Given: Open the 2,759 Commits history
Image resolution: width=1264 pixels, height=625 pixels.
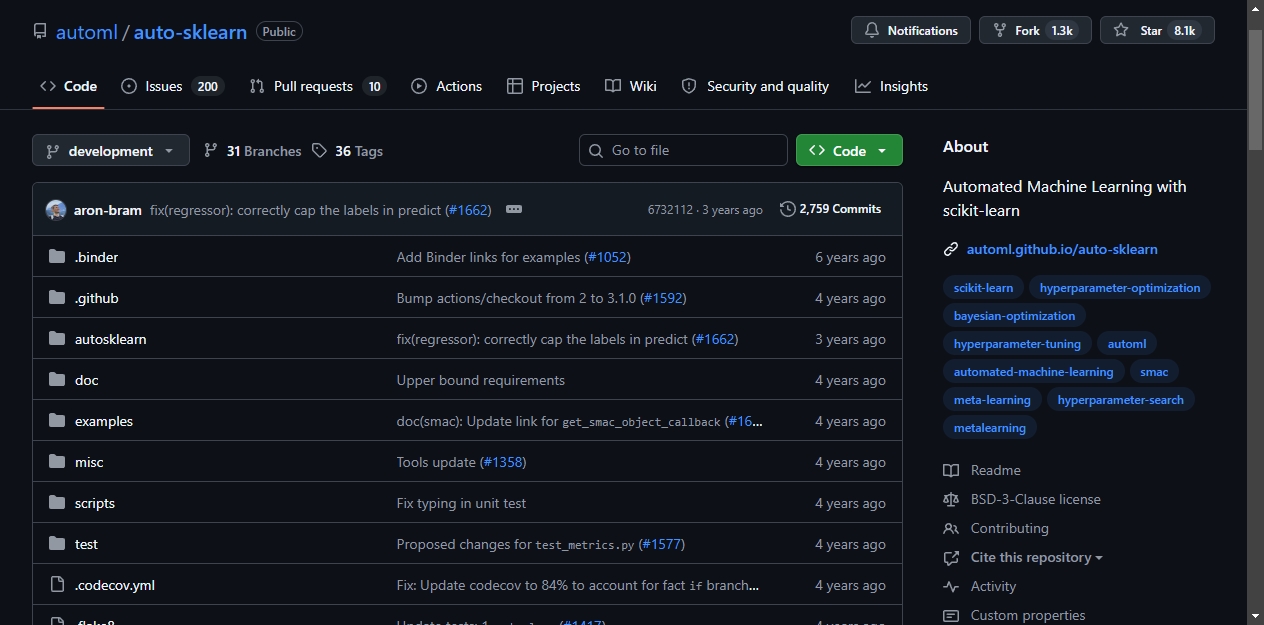Looking at the screenshot, I should click(830, 209).
